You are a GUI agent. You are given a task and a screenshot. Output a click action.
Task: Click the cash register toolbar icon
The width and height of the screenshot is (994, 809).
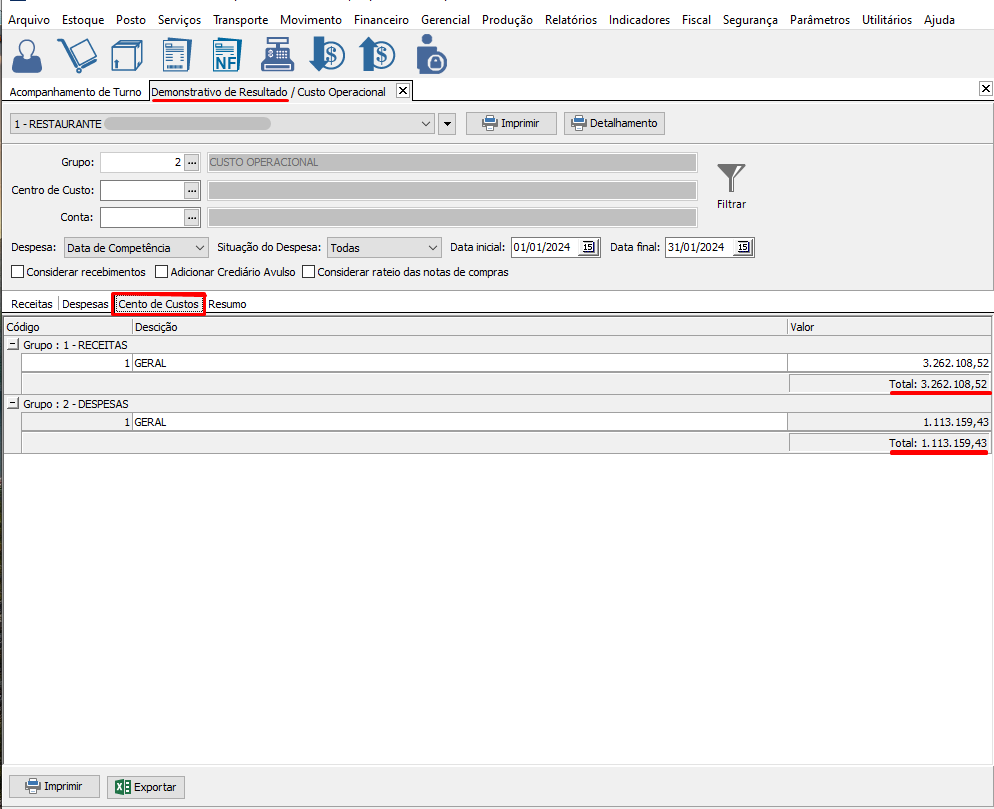pos(277,55)
